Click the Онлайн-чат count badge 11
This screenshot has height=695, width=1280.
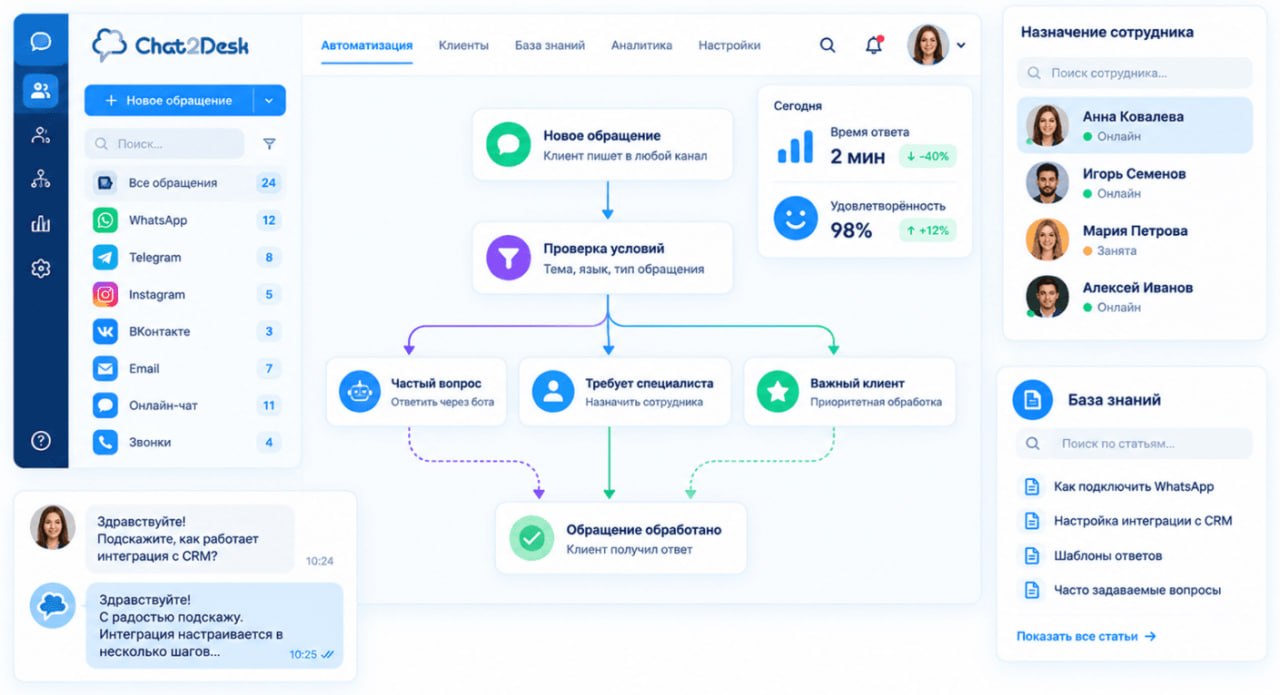(x=268, y=405)
